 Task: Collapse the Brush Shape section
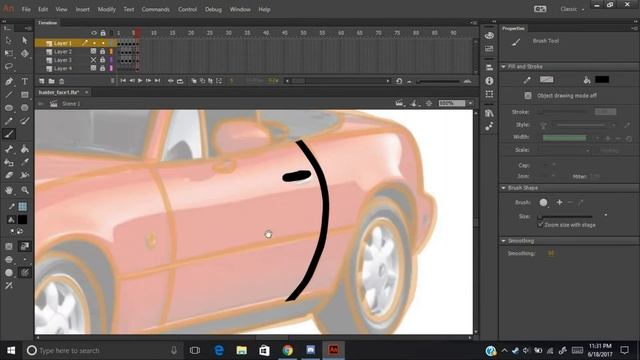pos(503,188)
